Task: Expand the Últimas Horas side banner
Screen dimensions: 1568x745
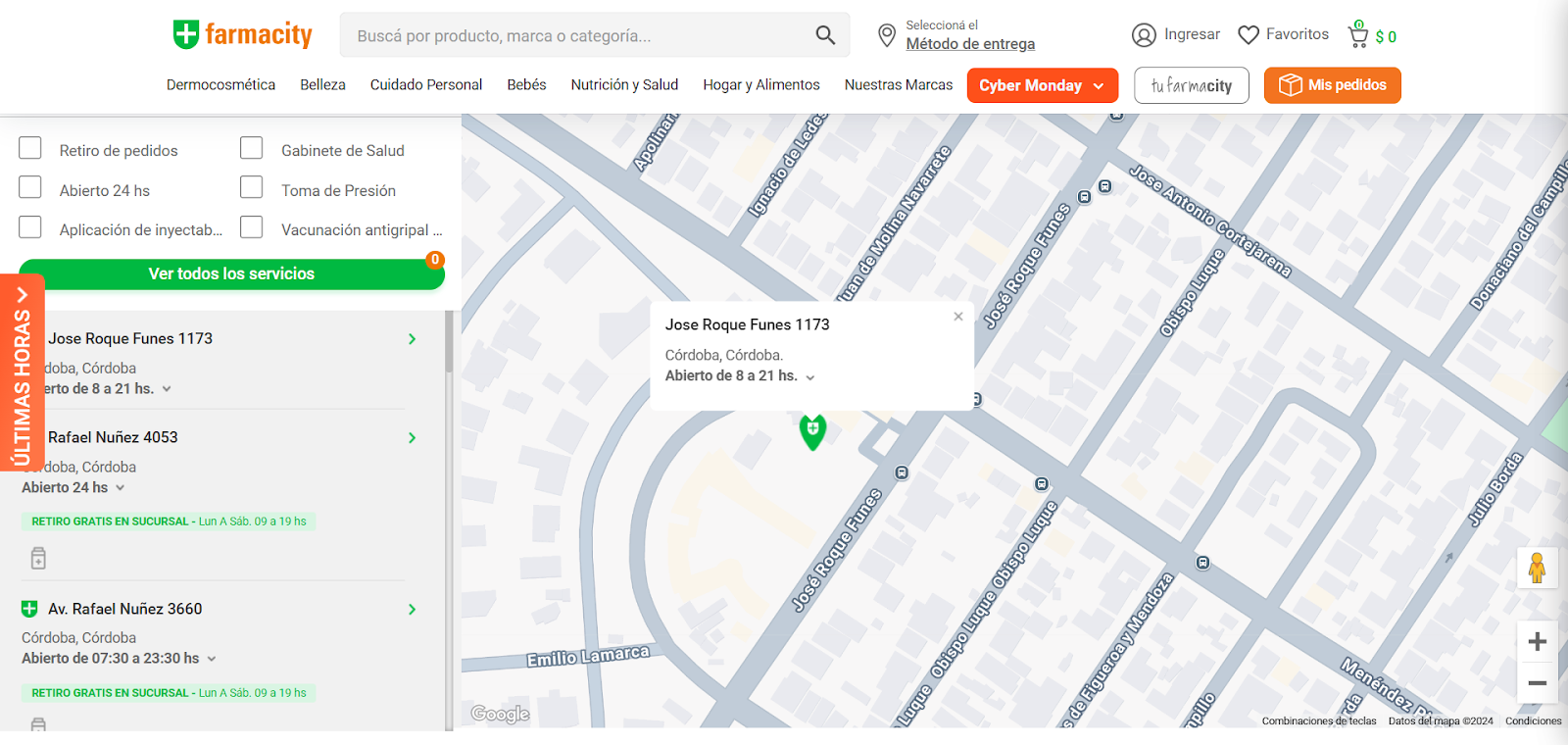Action: click(22, 372)
